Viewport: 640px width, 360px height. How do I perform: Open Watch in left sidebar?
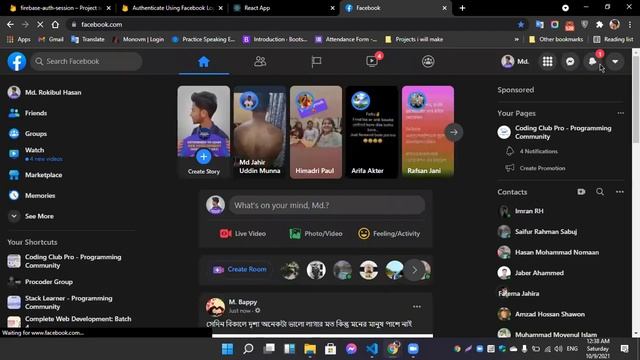tap(35, 154)
